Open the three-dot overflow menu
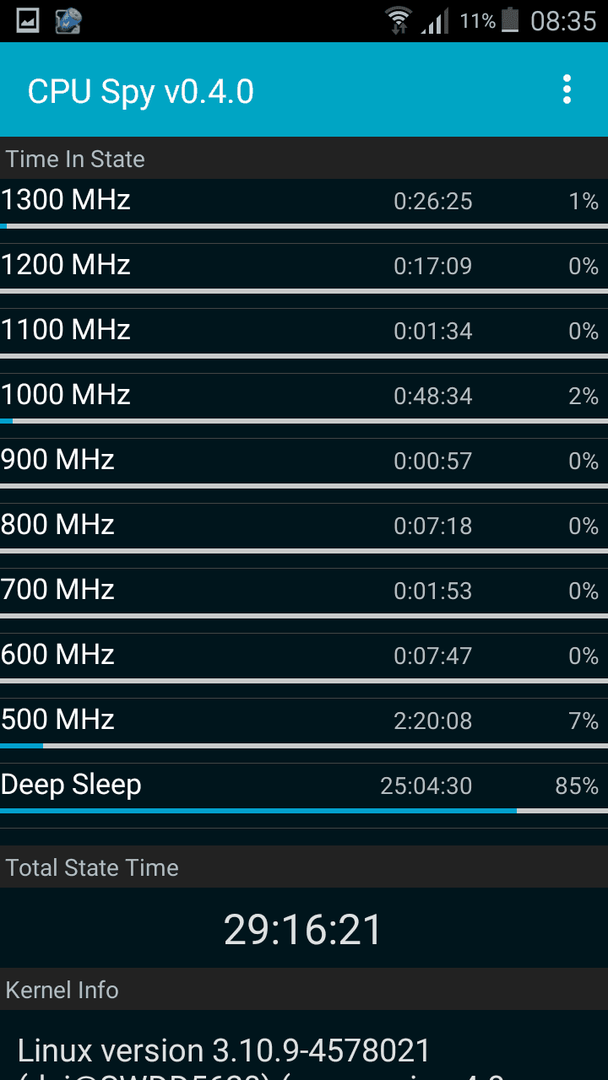Viewport: 608px width, 1080px height. point(566,90)
